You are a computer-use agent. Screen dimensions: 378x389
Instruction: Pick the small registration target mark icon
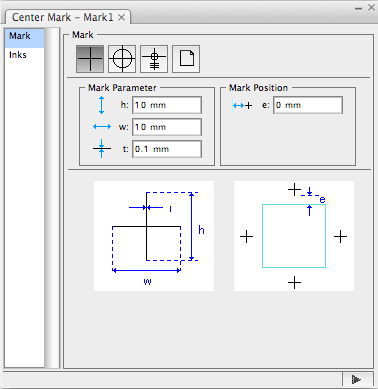pos(154,59)
